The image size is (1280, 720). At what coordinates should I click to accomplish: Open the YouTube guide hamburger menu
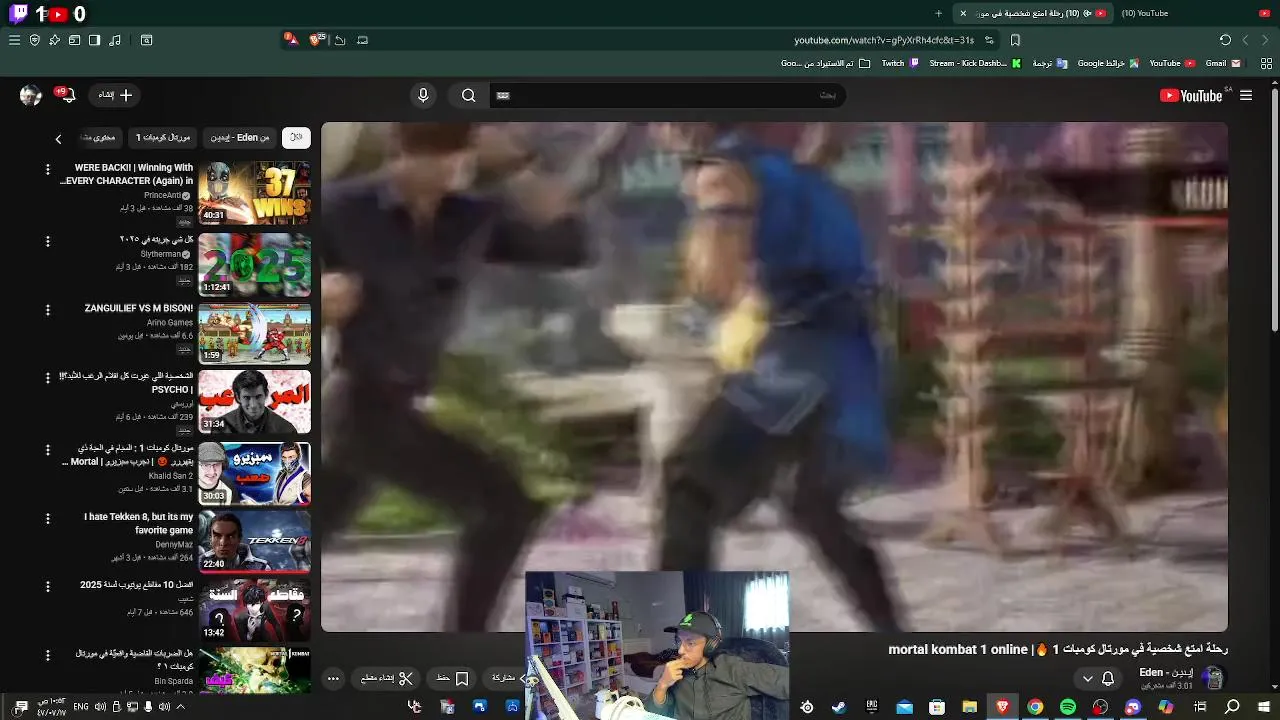(1246, 95)
